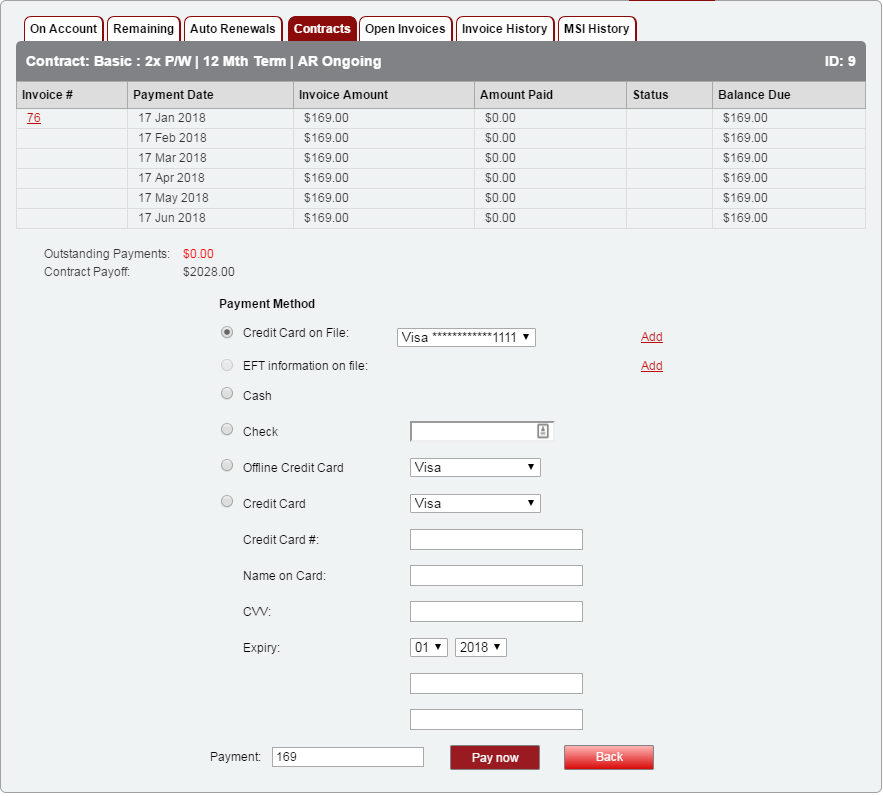Click Add link for credit card on file
The height and width of the screenshot is (796, 883).
point(651,338)
